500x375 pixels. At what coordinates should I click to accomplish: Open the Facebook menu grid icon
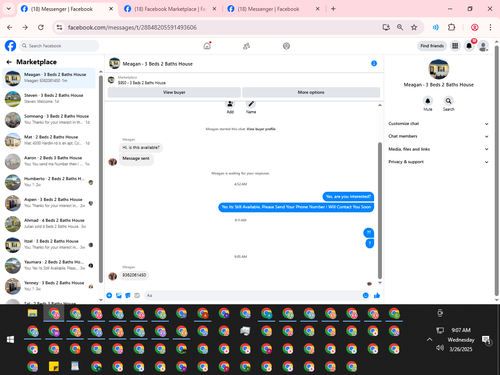pos(455,46)
